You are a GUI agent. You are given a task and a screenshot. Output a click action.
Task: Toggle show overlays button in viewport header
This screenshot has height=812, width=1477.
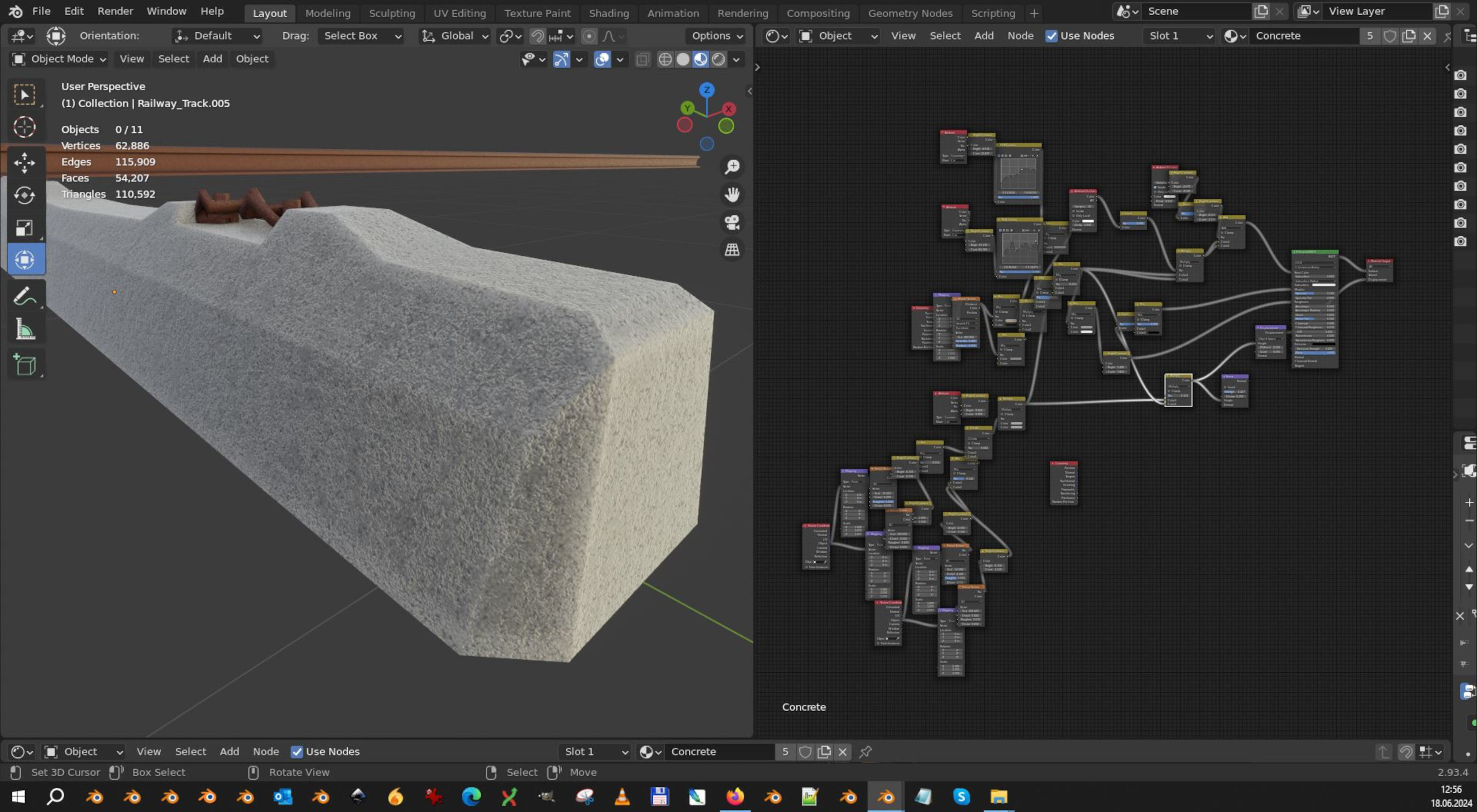602,59
